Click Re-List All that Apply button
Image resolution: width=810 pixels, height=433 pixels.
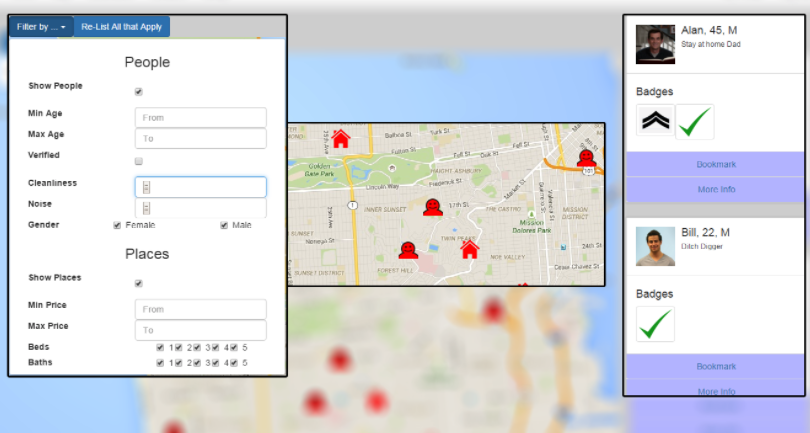(121, 27)
